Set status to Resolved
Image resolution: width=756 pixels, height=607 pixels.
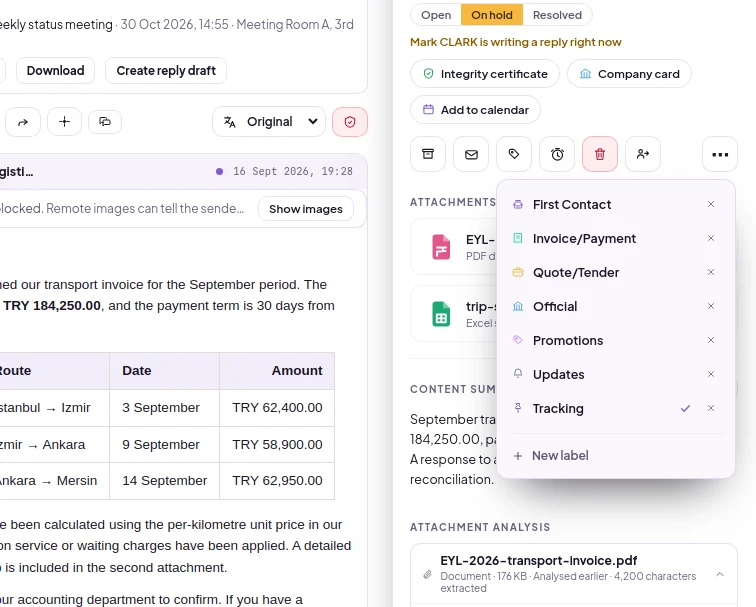coord(557,15)
